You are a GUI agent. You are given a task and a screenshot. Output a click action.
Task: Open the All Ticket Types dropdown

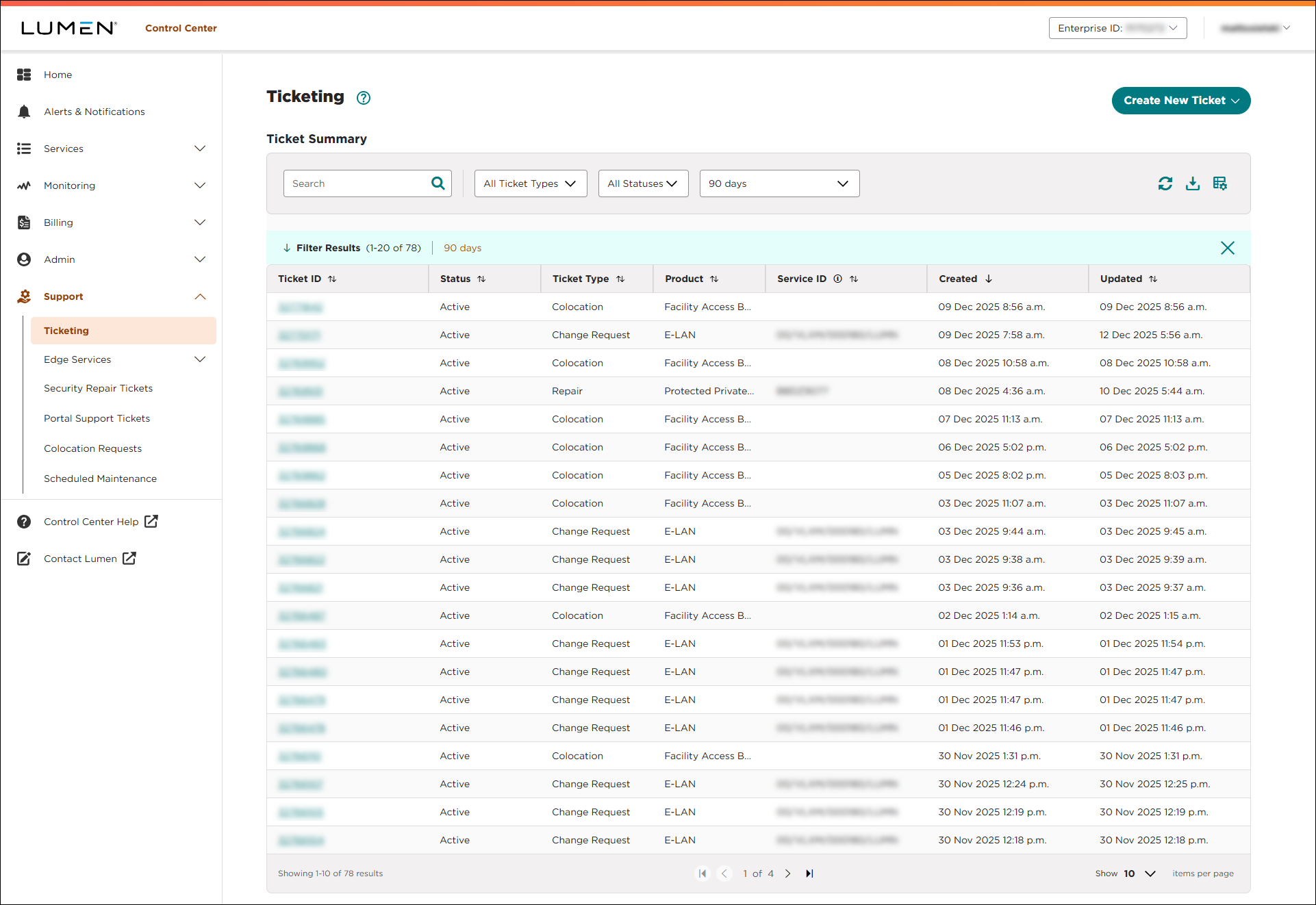pos(531,183)
